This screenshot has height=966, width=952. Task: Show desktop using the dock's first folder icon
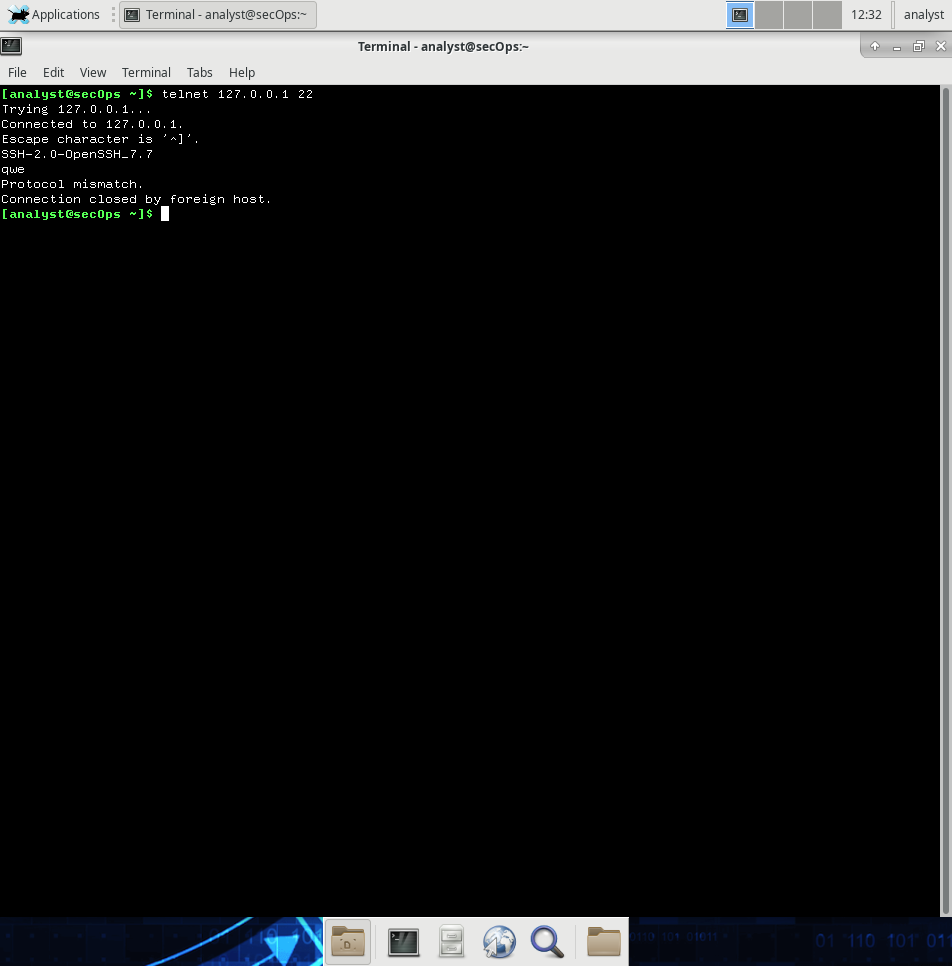[348, 941]
